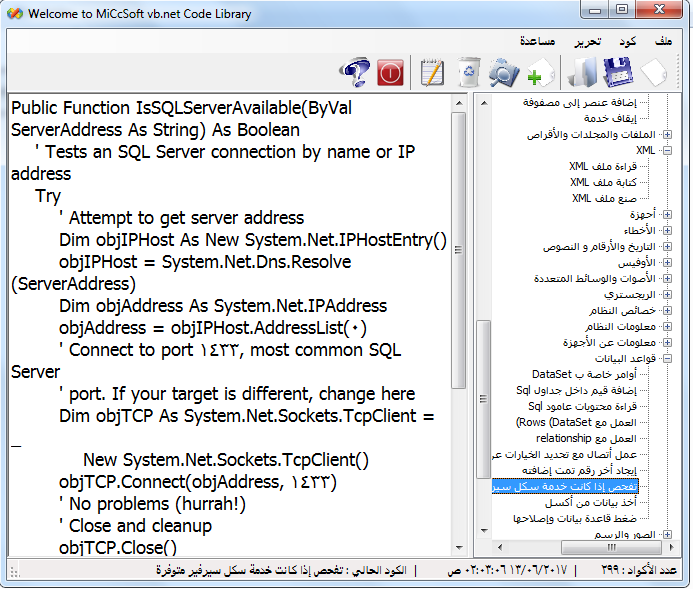
Task: Expand the الأوفيس tree node
Action: (667, 262)
